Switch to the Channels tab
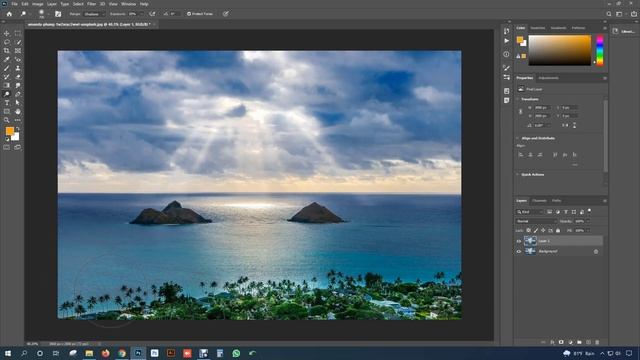Screen dimensions: 640x360 (539, 201)
